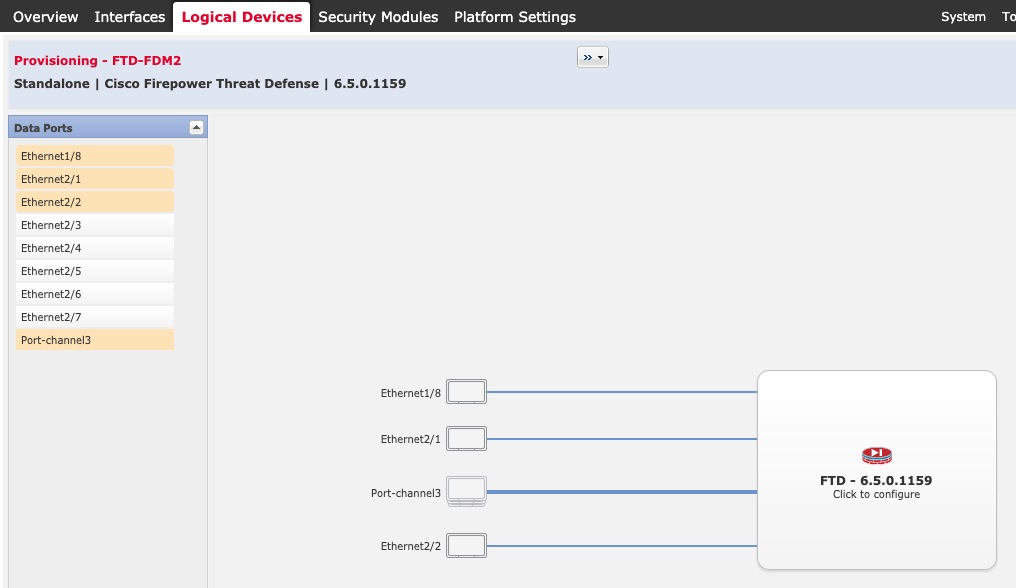The height and width of the screenshot is (588, 1016).
Task: Open the Security Modules page
Action: 378,16
